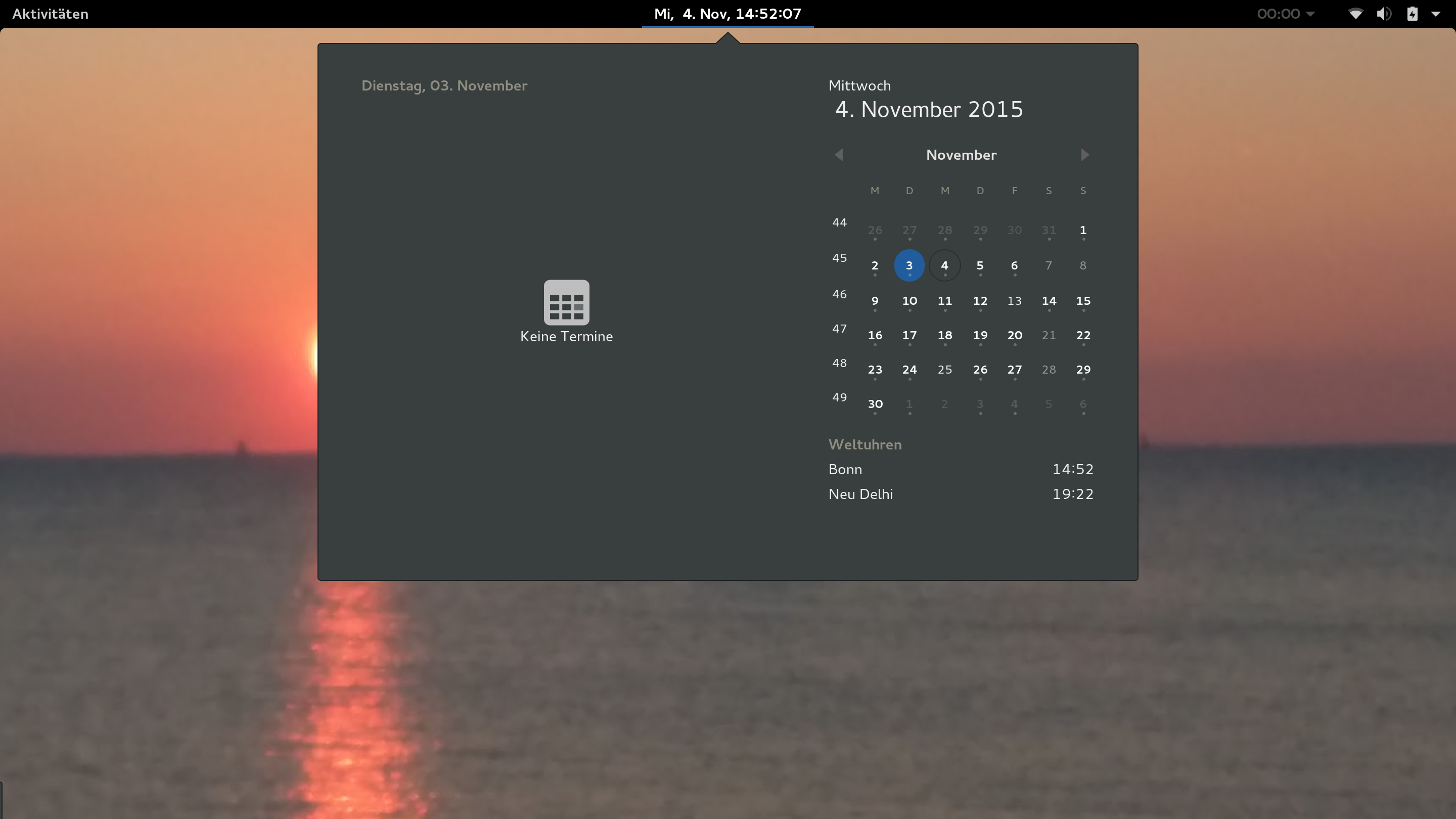
Task: Click Neu Delhi time 19:22
Action: (1072, 494)
